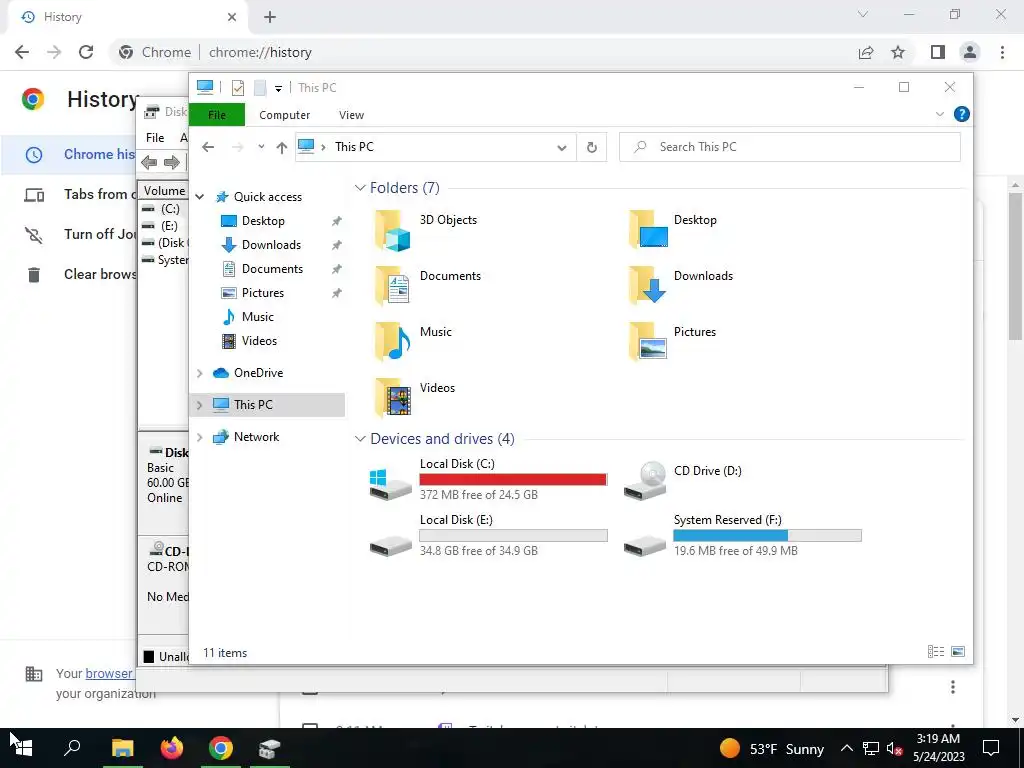This screenshot has height=768, width=1024.
Task: Click the Local Disk (E:) usage bar
Action: 513,536
